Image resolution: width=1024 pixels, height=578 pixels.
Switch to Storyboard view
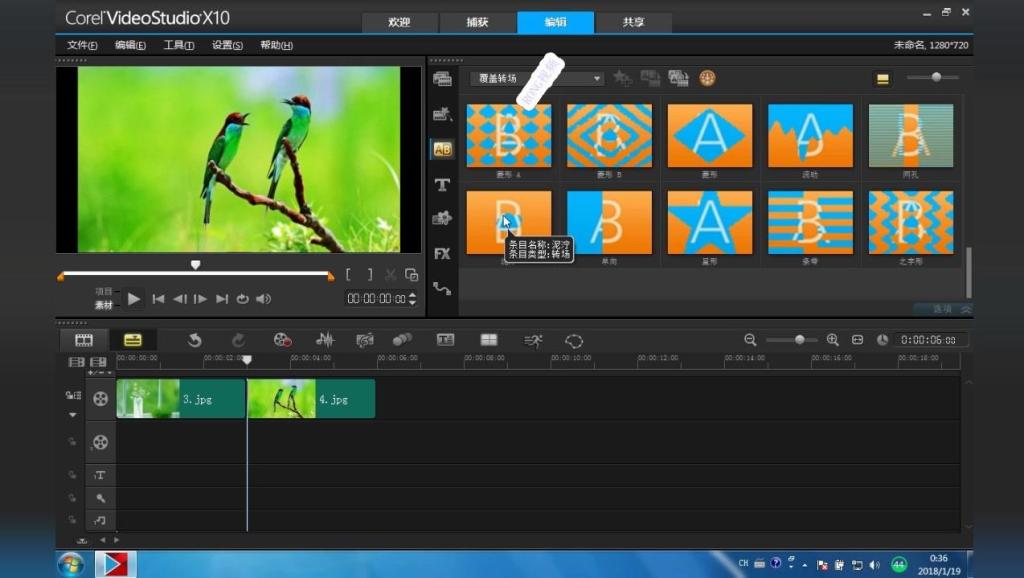[x=84, y=340]
